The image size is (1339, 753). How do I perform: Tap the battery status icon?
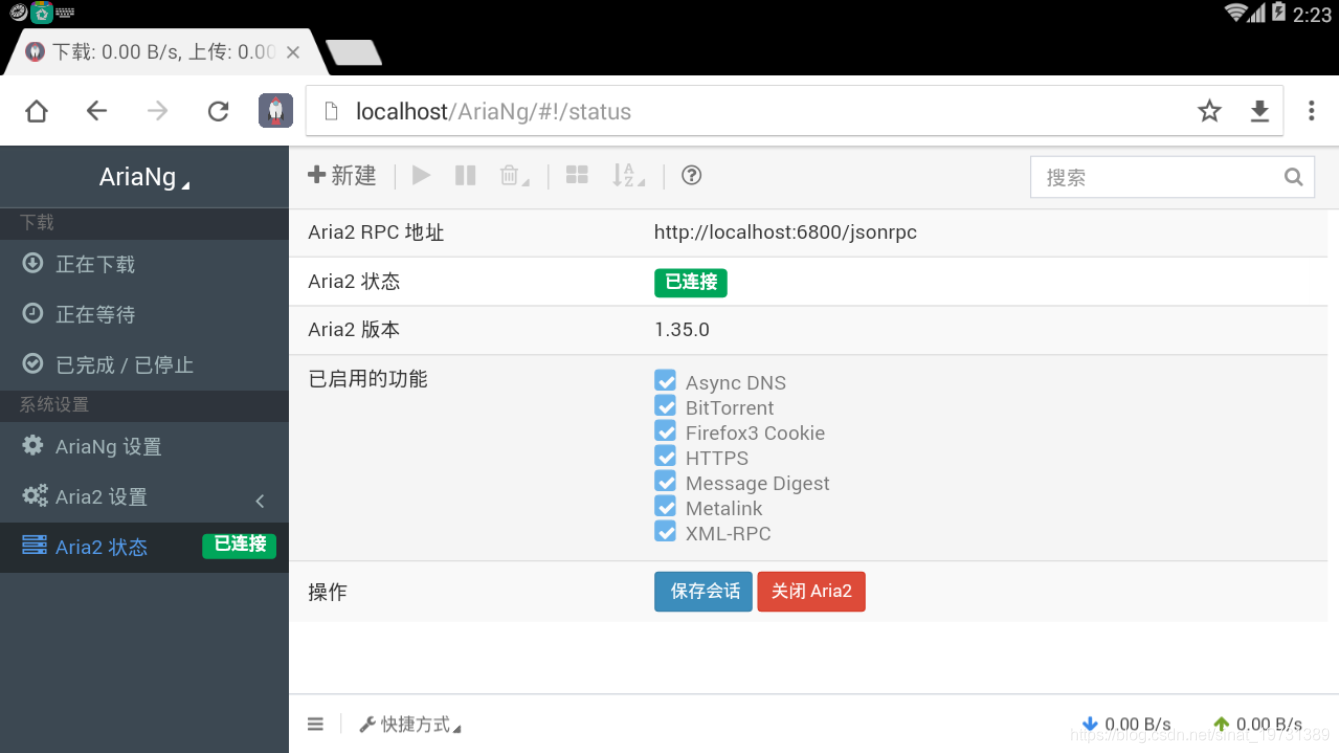pos(1278,12)
